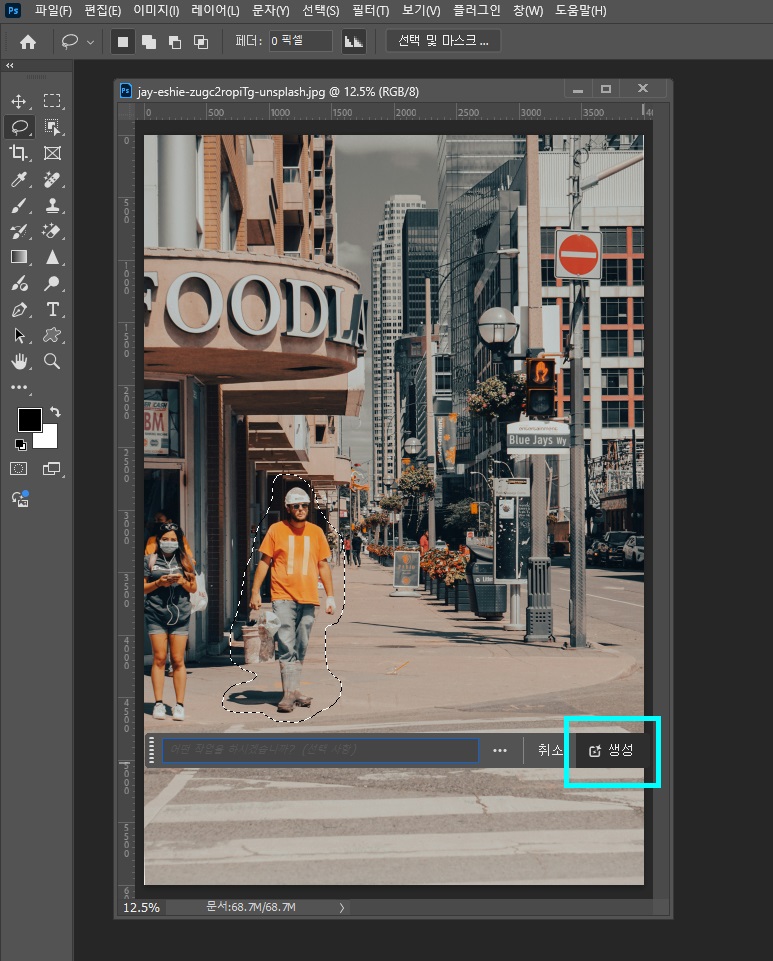Select the Lasso tool in toolbox
773x961 pixels.
click(19, 127)
